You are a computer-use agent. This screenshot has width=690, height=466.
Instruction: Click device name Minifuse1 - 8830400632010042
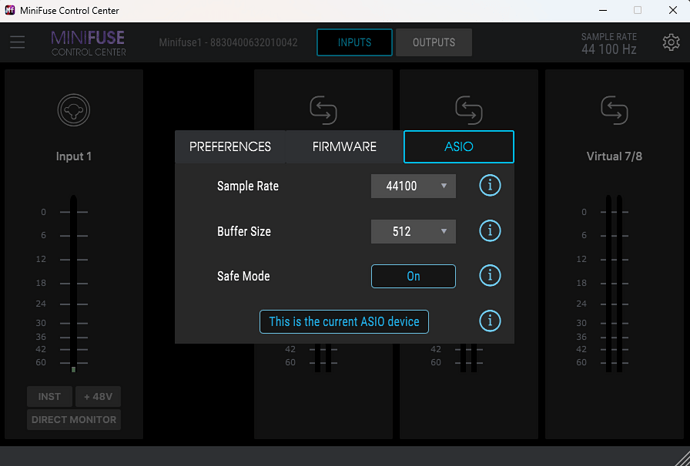click(x=228, y=42)
